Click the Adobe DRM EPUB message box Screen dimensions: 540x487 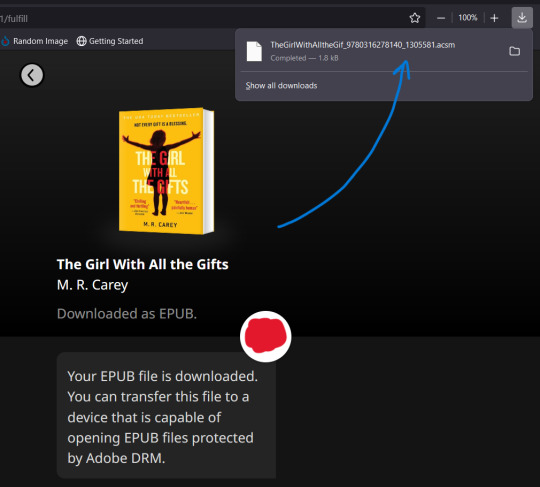coord(166,415)
